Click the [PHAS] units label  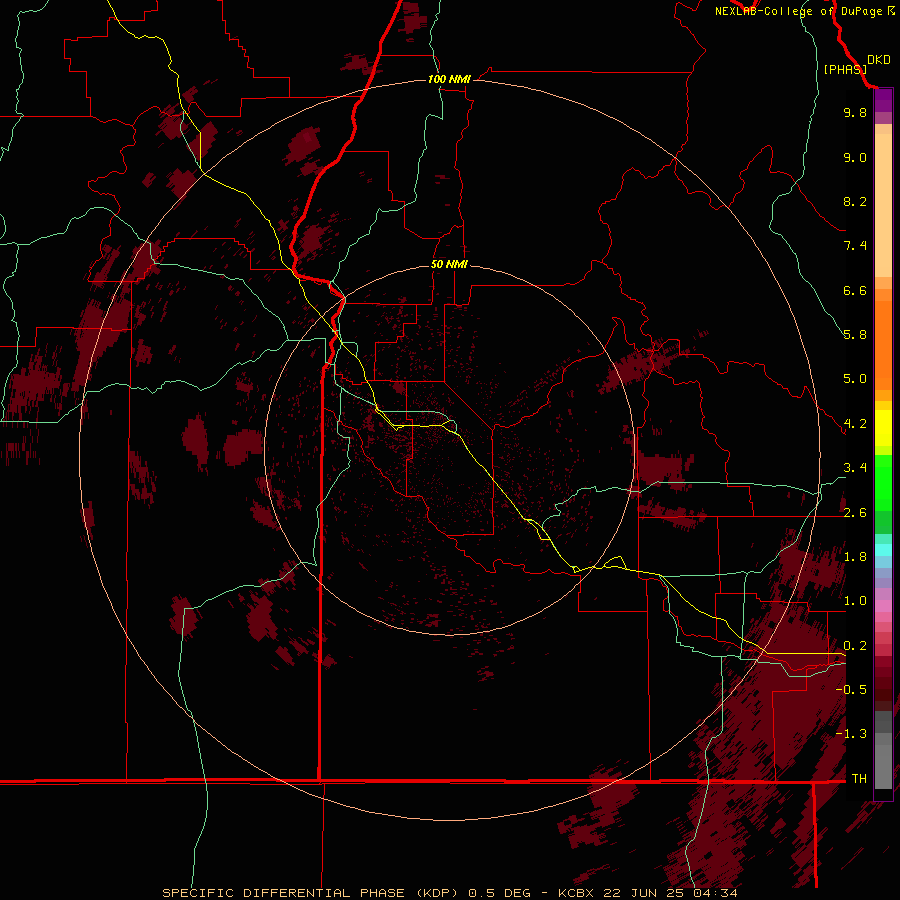pyautogui.click(x=845, y=69)
